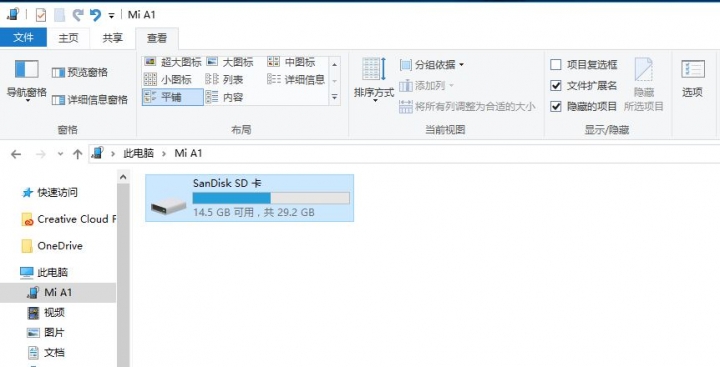This screenshot has height=367, width=720.
Task: Choose 中图标 medium icons layout
Action: coord(291,62)
